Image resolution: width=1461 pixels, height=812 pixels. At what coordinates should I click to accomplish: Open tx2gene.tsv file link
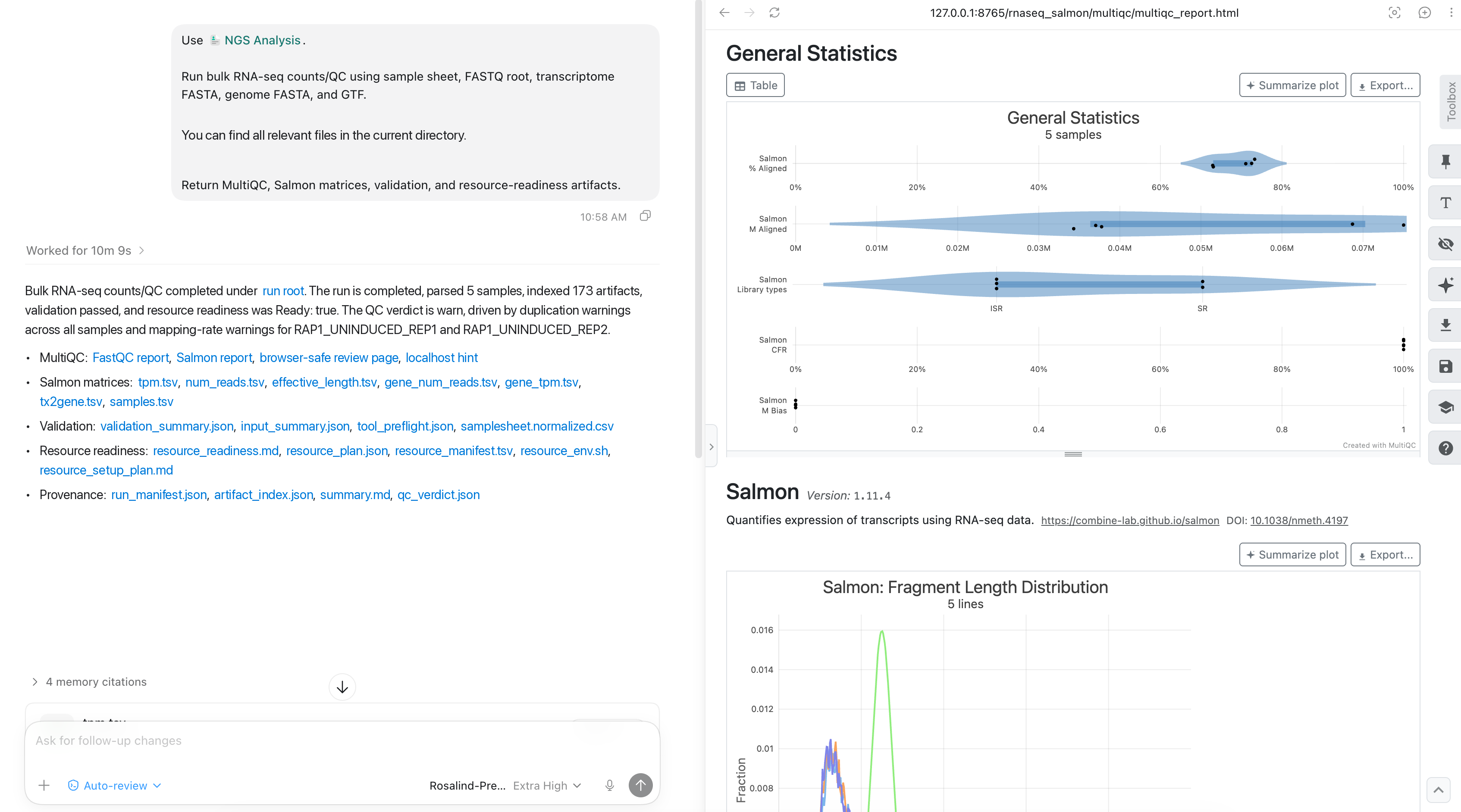71,401
